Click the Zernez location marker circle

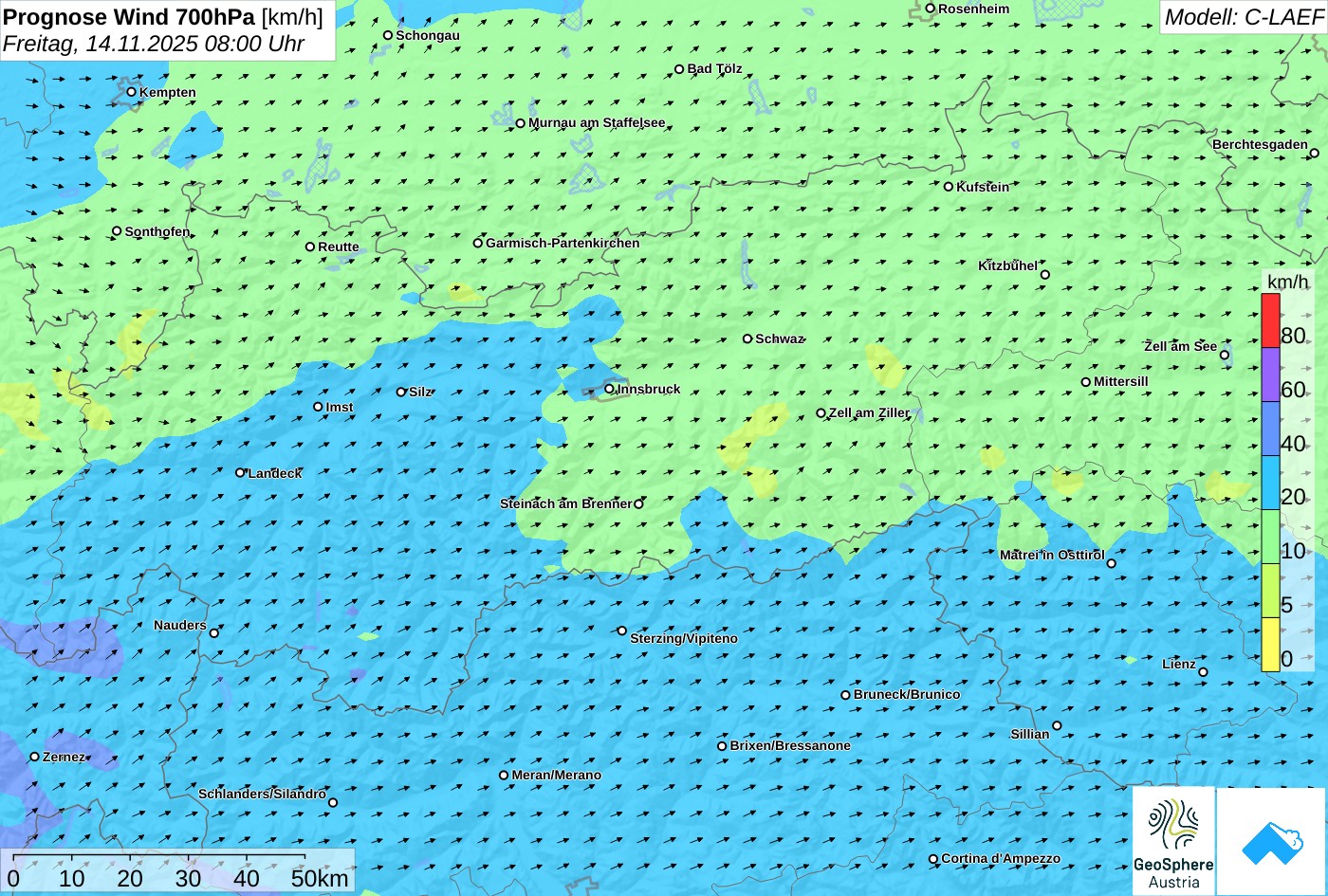pyautogui.click(x=35, y=757)
